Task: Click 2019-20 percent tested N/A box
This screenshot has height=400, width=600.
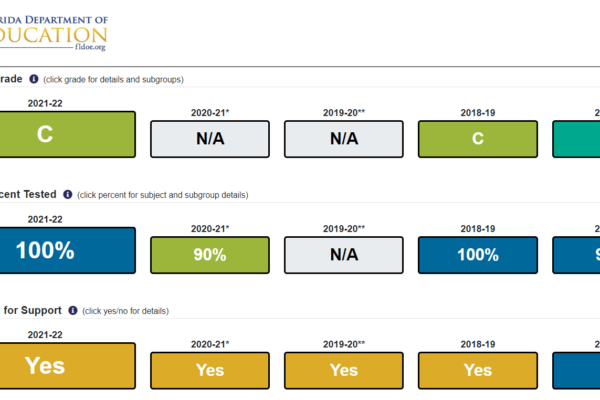Action: [344, 255]
